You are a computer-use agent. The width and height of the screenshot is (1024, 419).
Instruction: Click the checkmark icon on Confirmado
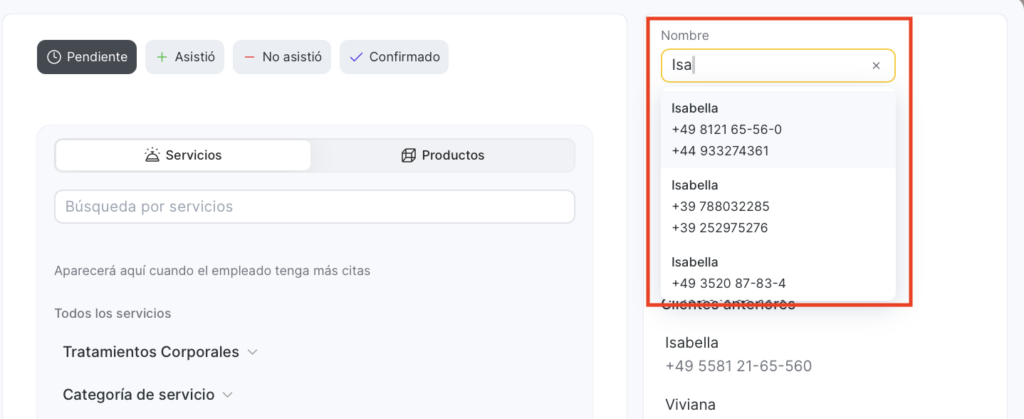coord(356,57)
